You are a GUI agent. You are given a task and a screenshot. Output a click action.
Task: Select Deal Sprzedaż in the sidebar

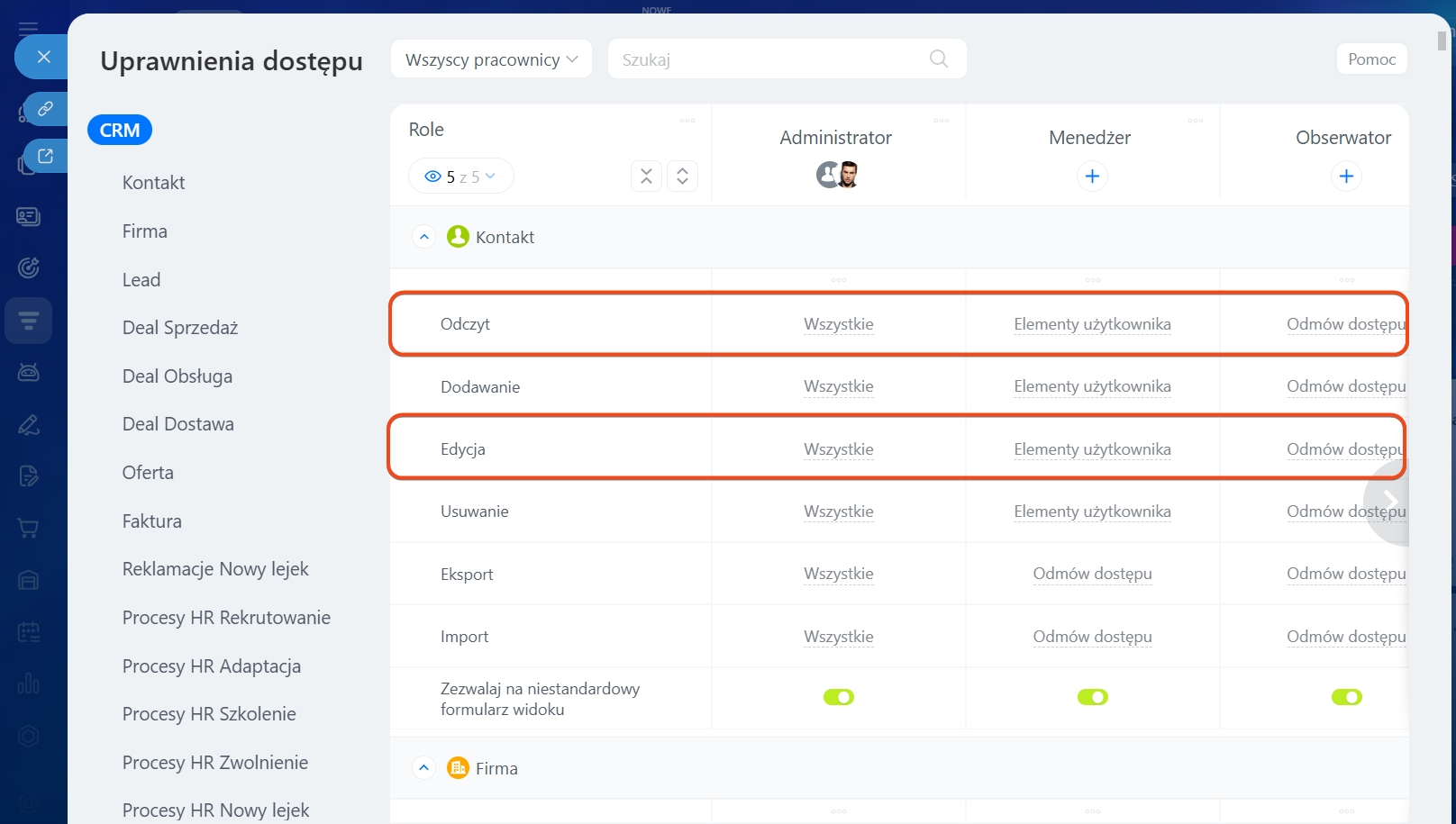tap(180, 328)
